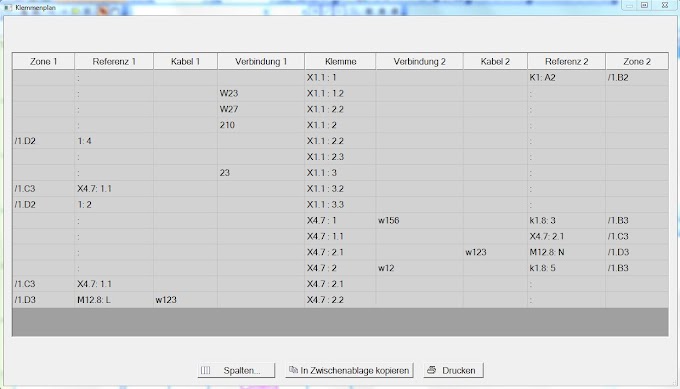Click the w123 cell in Kabel 2 column
Screen dimensions: 680x389
(495, 252)
